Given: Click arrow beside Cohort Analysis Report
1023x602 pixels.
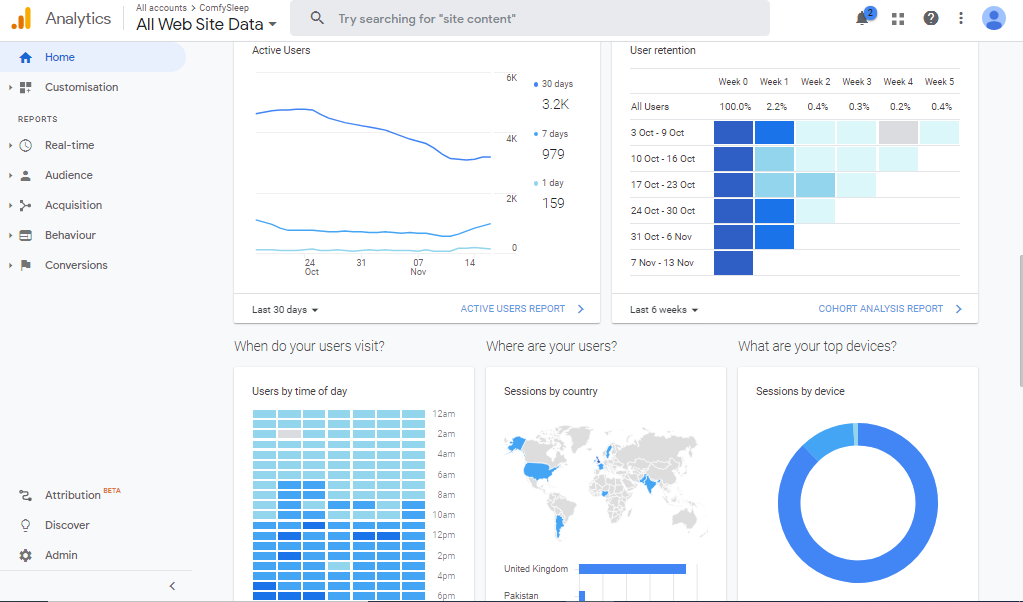Looking at the screenshot, I should pos(958,309).
